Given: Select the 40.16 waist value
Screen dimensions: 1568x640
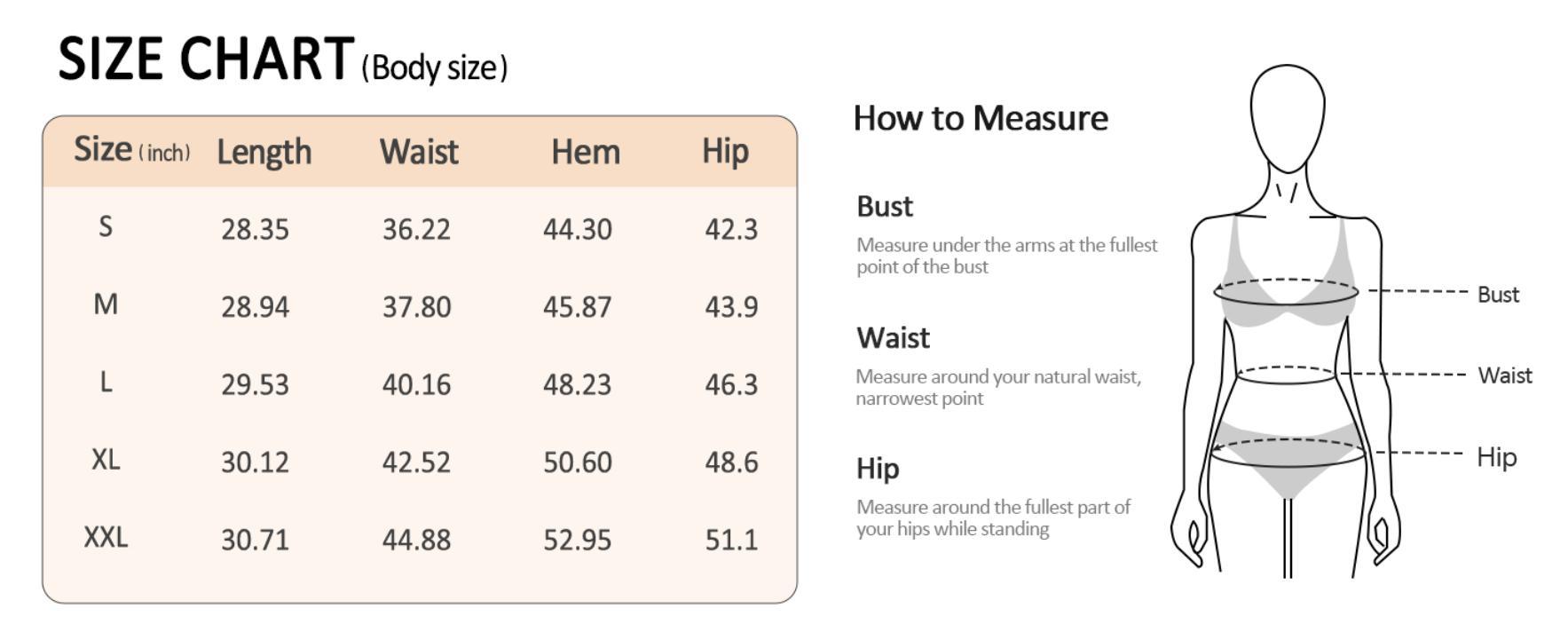Looking at the screenshot, I should (x=416, y=385).
